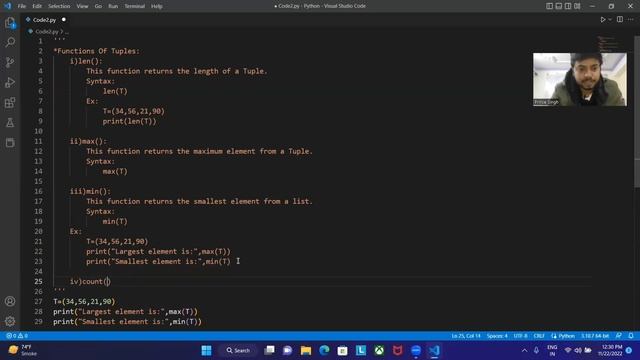Viewport: 640px width, 360px height.
Task: Select the Python interpreter version item
Action: [595, 336]
